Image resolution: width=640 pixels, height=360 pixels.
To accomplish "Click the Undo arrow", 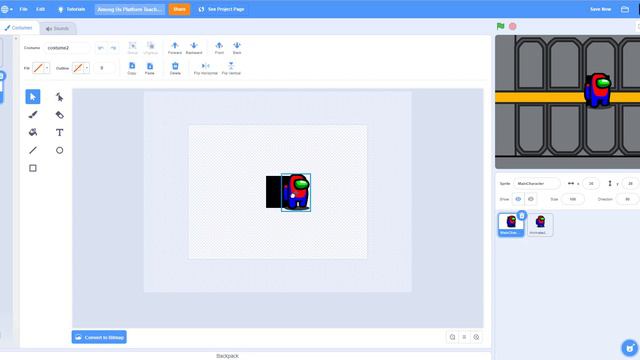I will (x=100, y=48).
